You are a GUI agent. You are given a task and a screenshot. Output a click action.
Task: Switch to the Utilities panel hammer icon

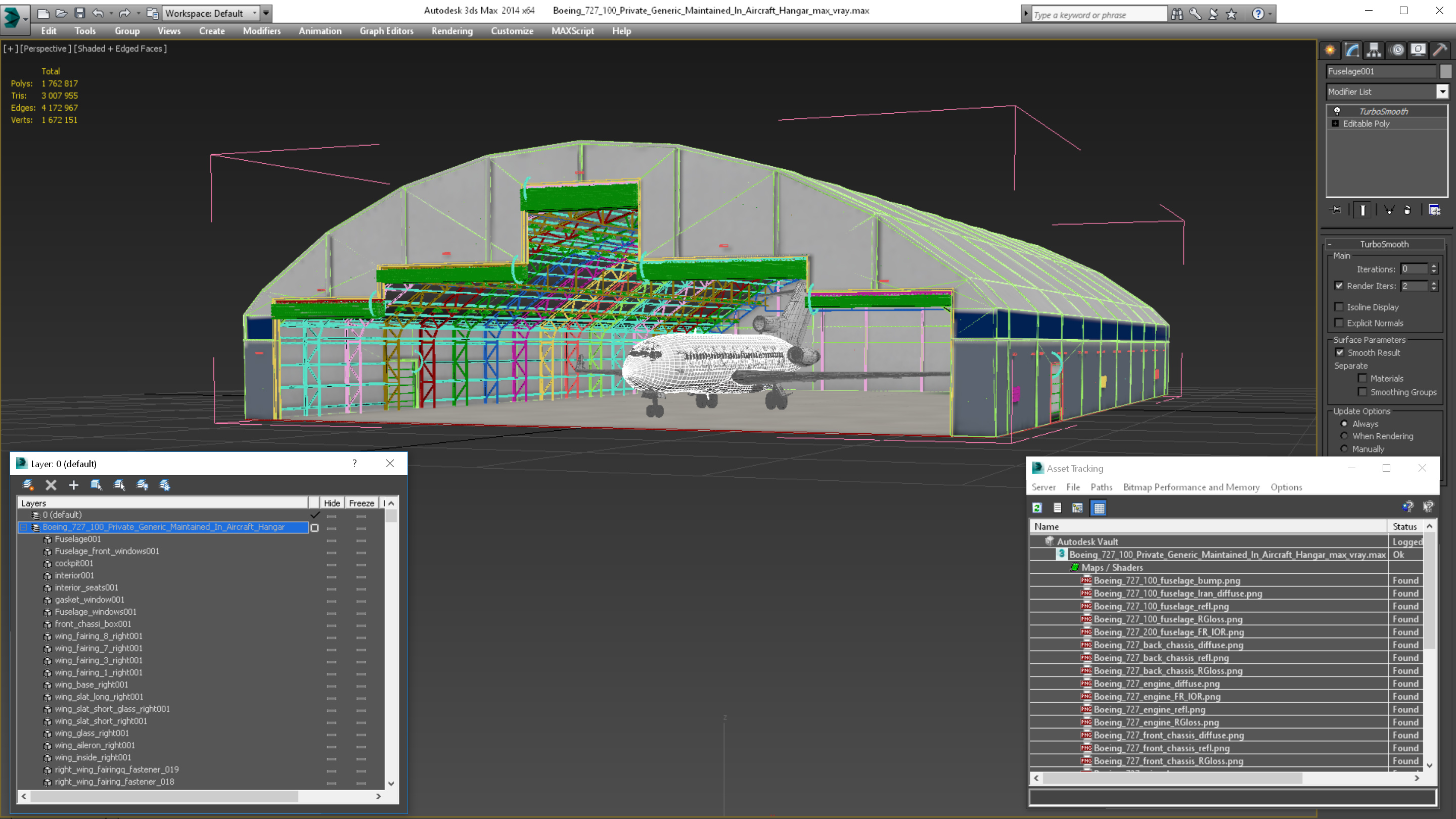click(1440, 51)
